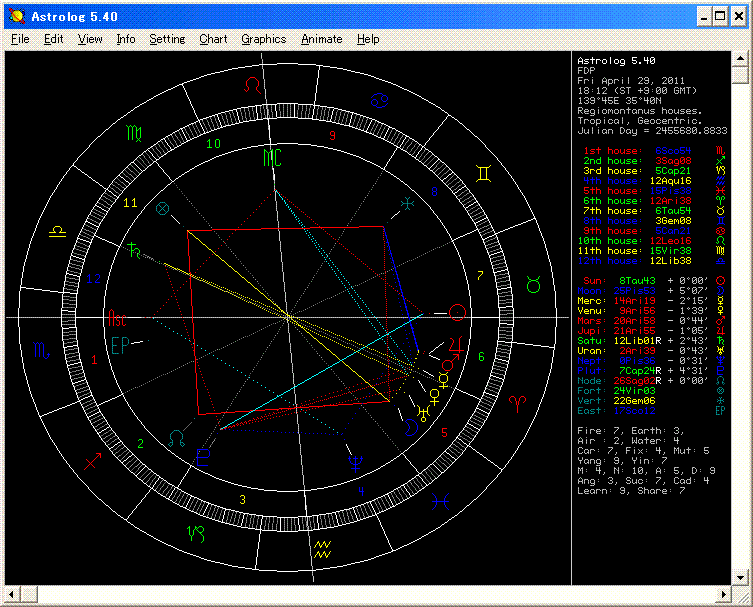Click the Gemini symbol on the outer ring
753x607 pixels.
pyautogui.click(x=483, y=173)
